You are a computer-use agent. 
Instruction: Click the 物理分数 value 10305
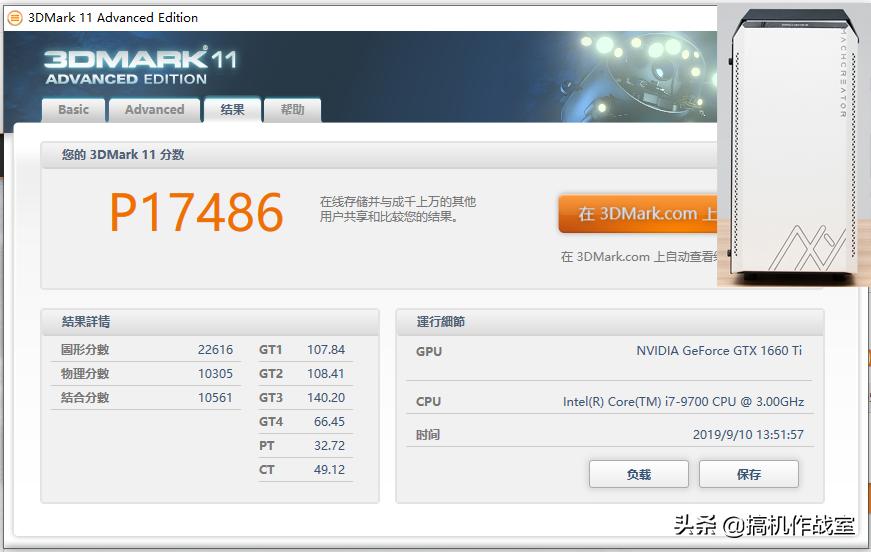[x=215, y=374]
